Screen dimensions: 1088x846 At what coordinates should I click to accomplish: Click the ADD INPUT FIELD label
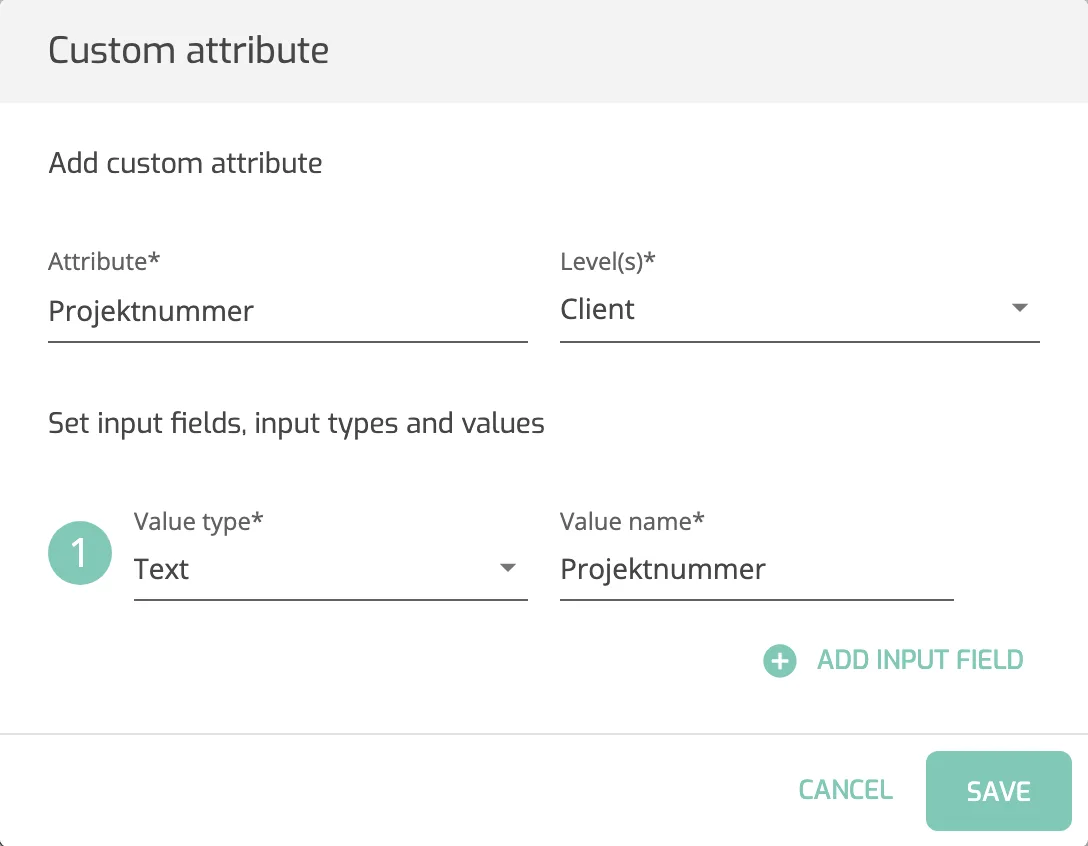tap(920, 660)
